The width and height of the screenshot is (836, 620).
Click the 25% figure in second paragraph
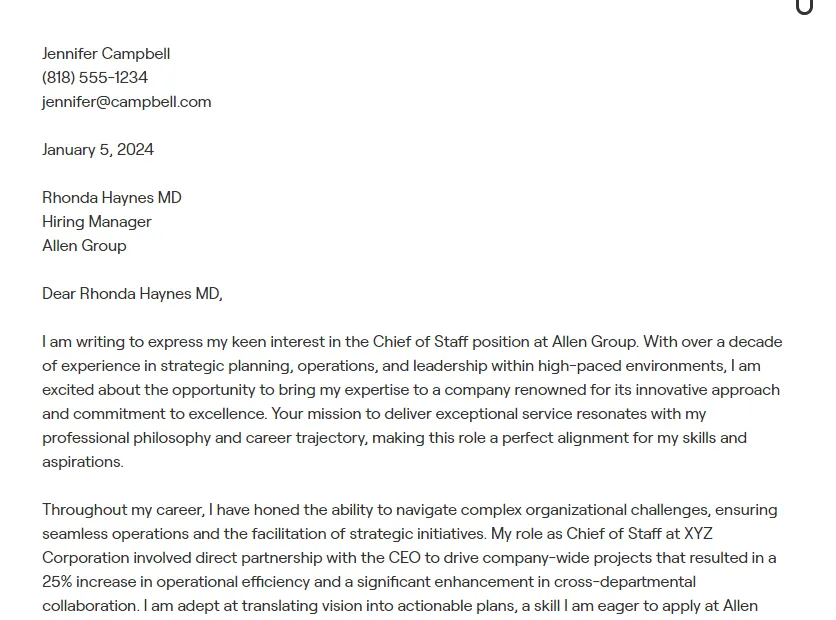click(x=56, y=582)
